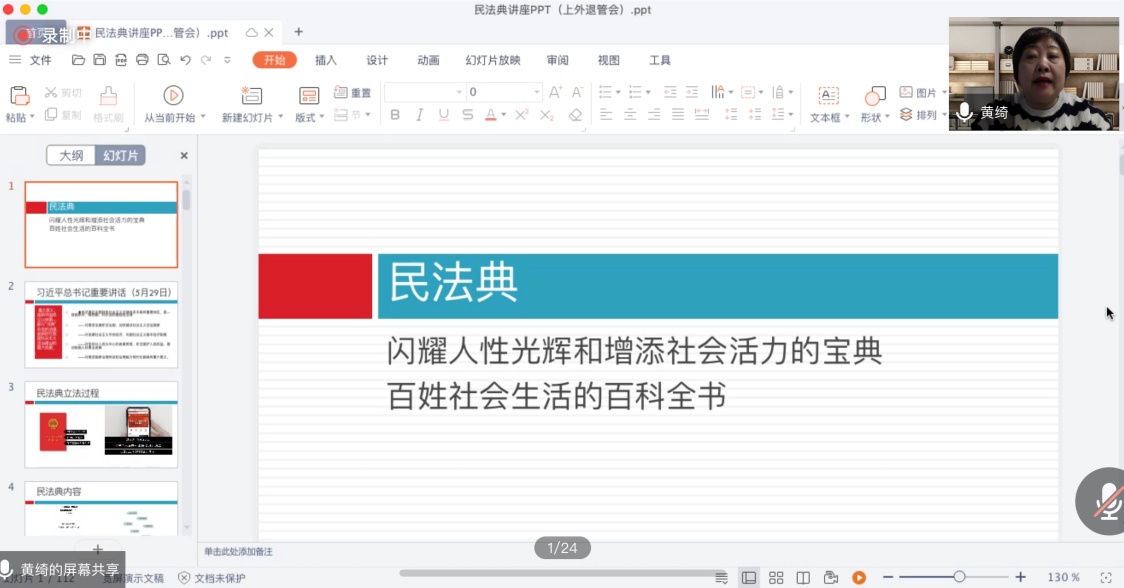1124x588 pixels.
Task: Click the Increase indent icon
Action: tap(692, 92)
